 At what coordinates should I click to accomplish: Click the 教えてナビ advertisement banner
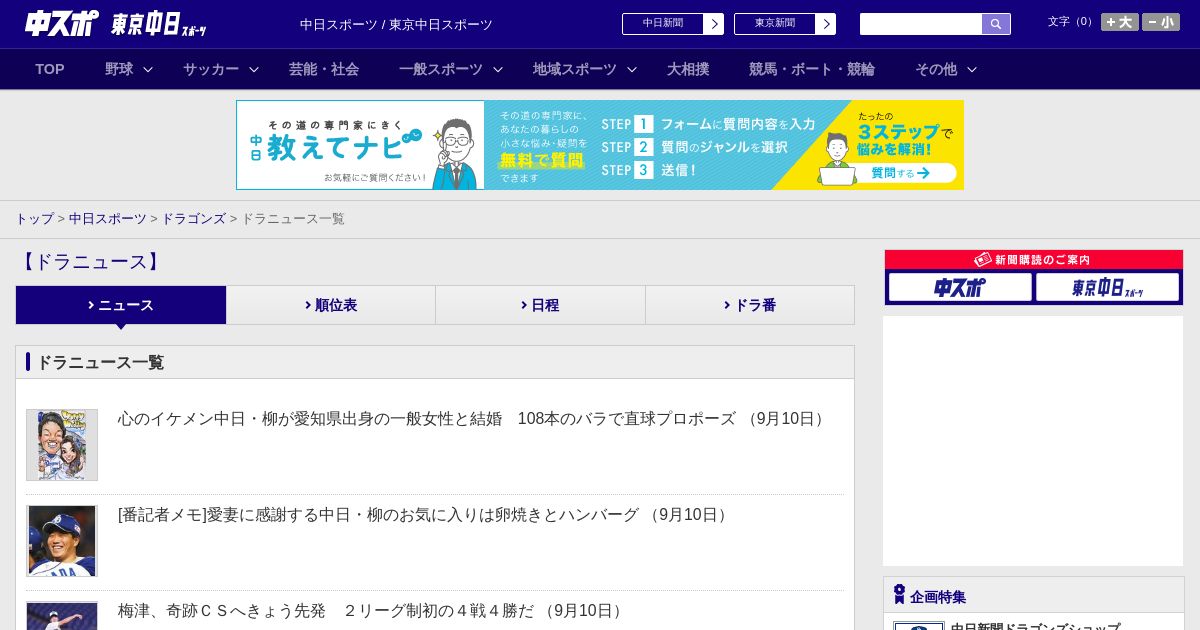[600, 145]
